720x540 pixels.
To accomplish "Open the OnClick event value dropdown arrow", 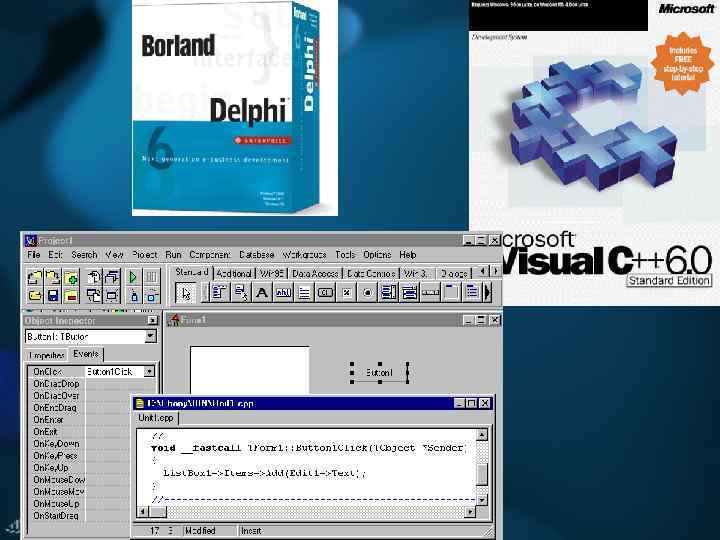I will click(x=149, y=371).
